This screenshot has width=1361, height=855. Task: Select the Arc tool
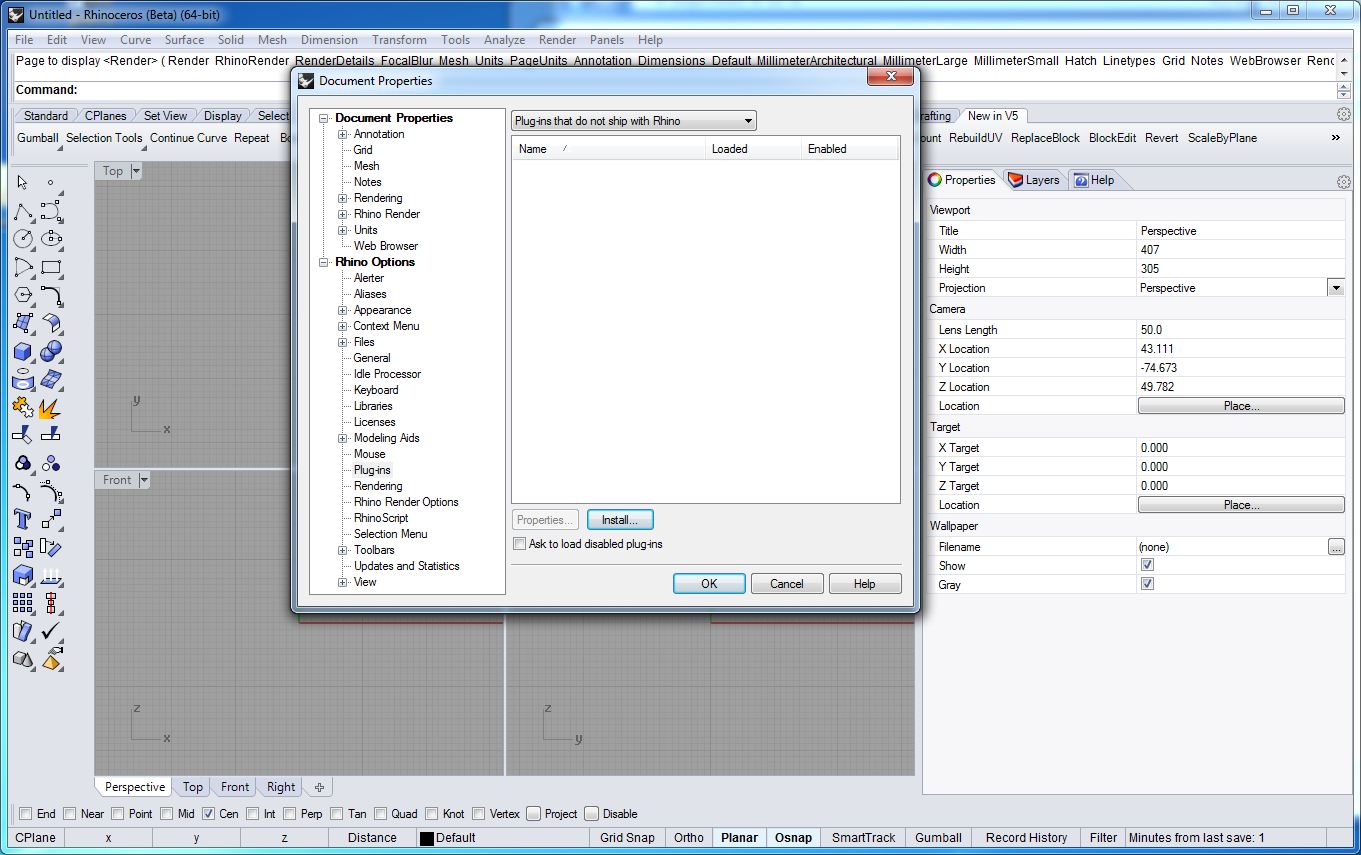pos(23,267)
